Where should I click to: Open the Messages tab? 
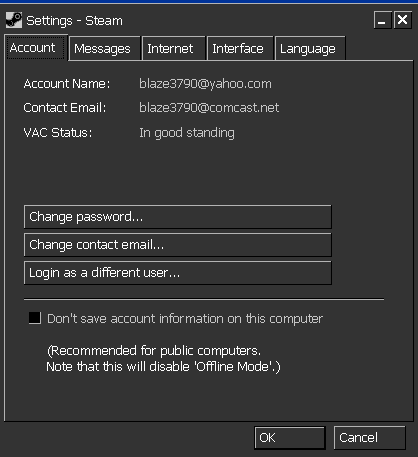pyautogui.click(x=104, y=49)
